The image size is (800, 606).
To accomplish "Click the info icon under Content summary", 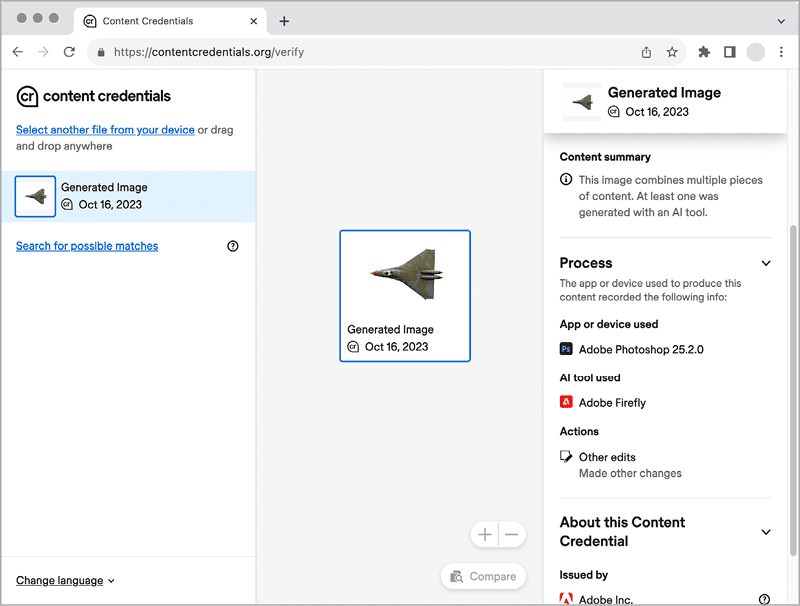I will [x=566, y=180].
